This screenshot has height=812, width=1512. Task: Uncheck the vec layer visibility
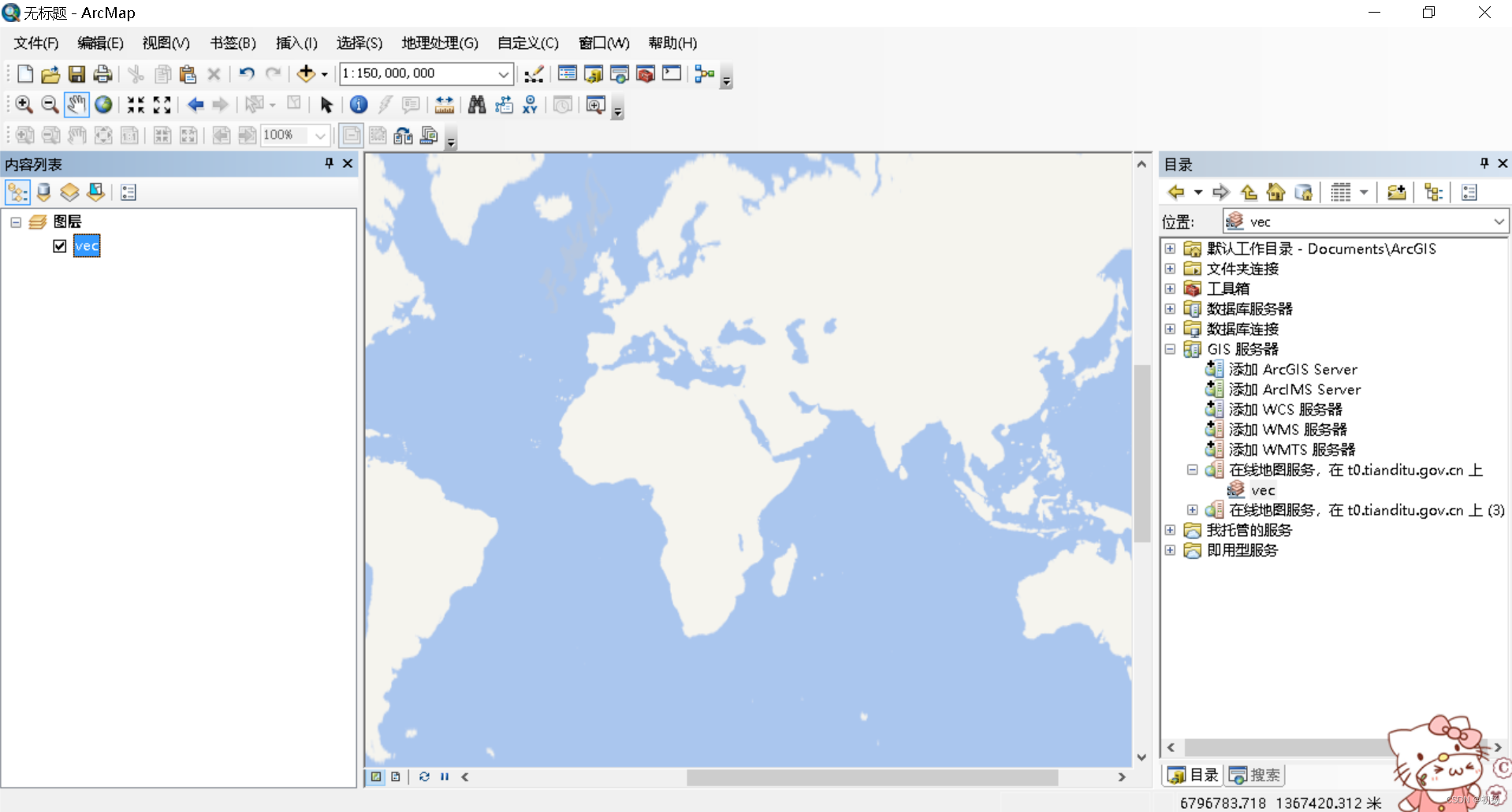[x=59, y=245]
